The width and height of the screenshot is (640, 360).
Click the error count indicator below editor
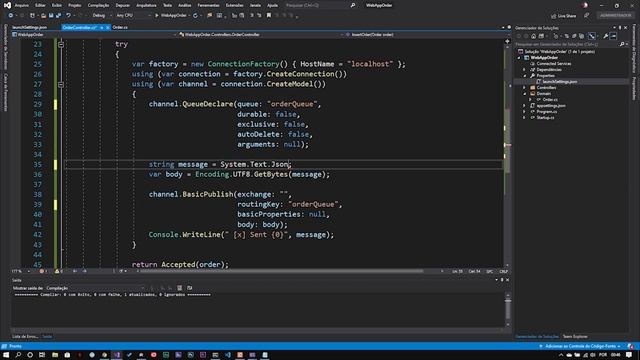click(x=43, y=271)
